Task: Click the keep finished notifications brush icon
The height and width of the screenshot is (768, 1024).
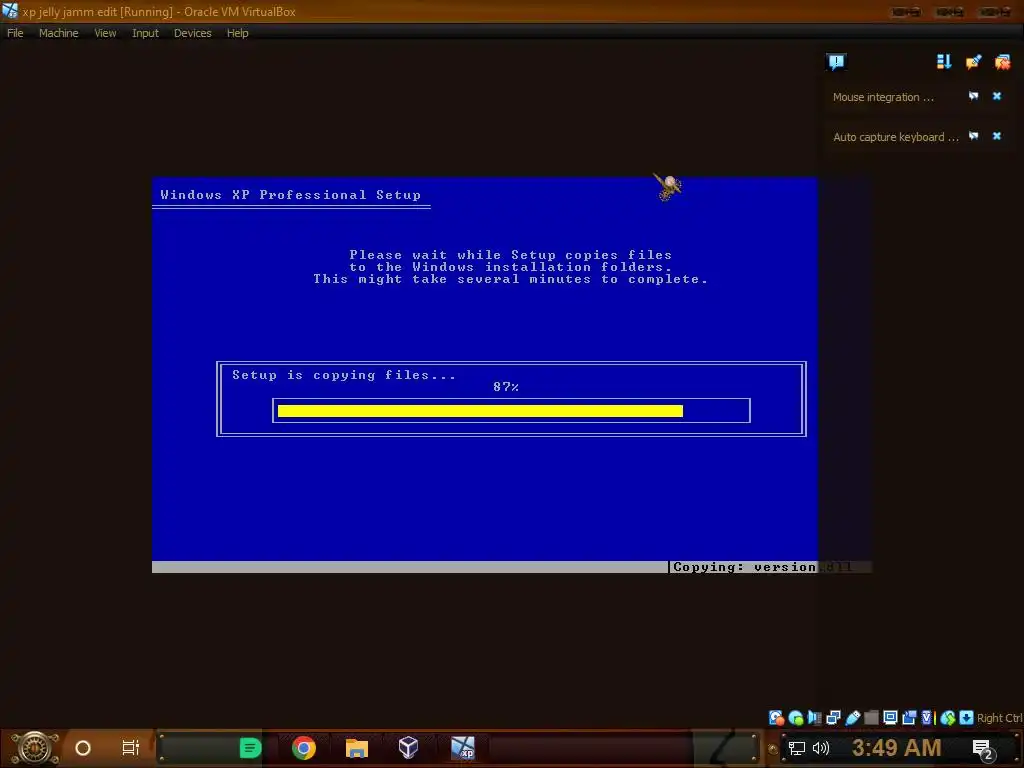Action: pos(973,62)
